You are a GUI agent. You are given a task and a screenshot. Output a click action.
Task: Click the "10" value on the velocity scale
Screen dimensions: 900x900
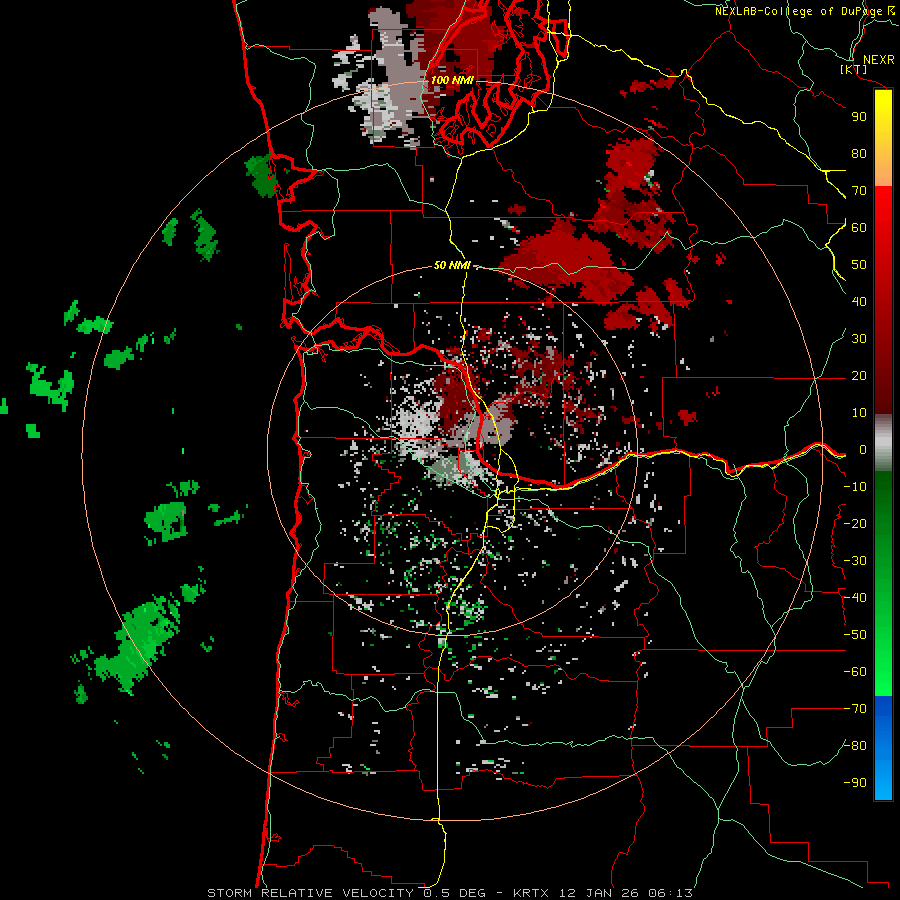(859, 413)
